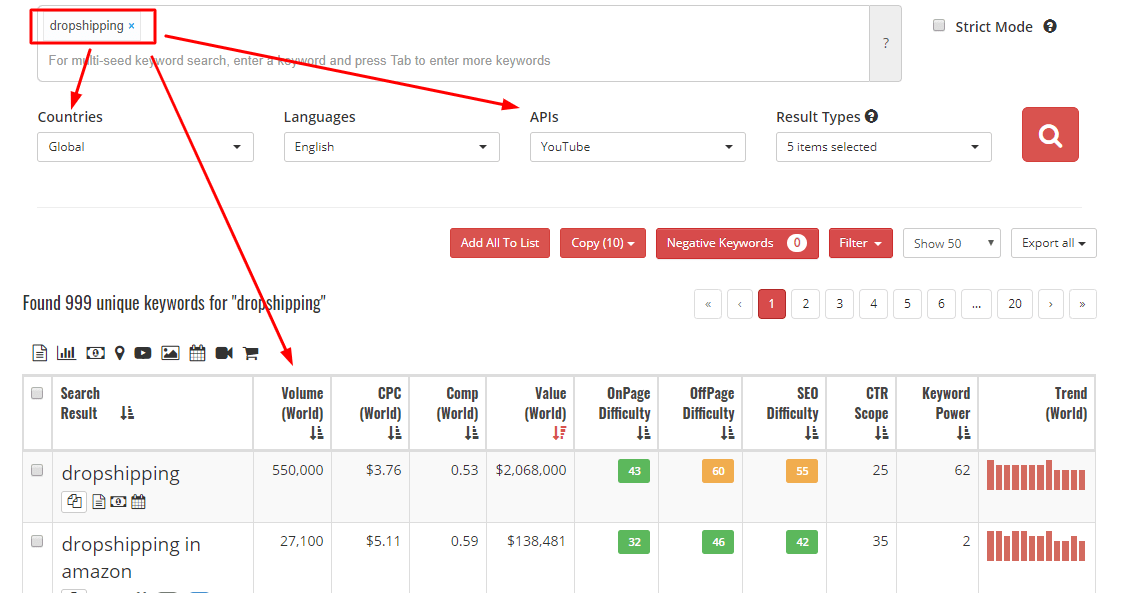Open the Negative Keywords button
The width and height of the screenshot is (1121, 593).
736,243
